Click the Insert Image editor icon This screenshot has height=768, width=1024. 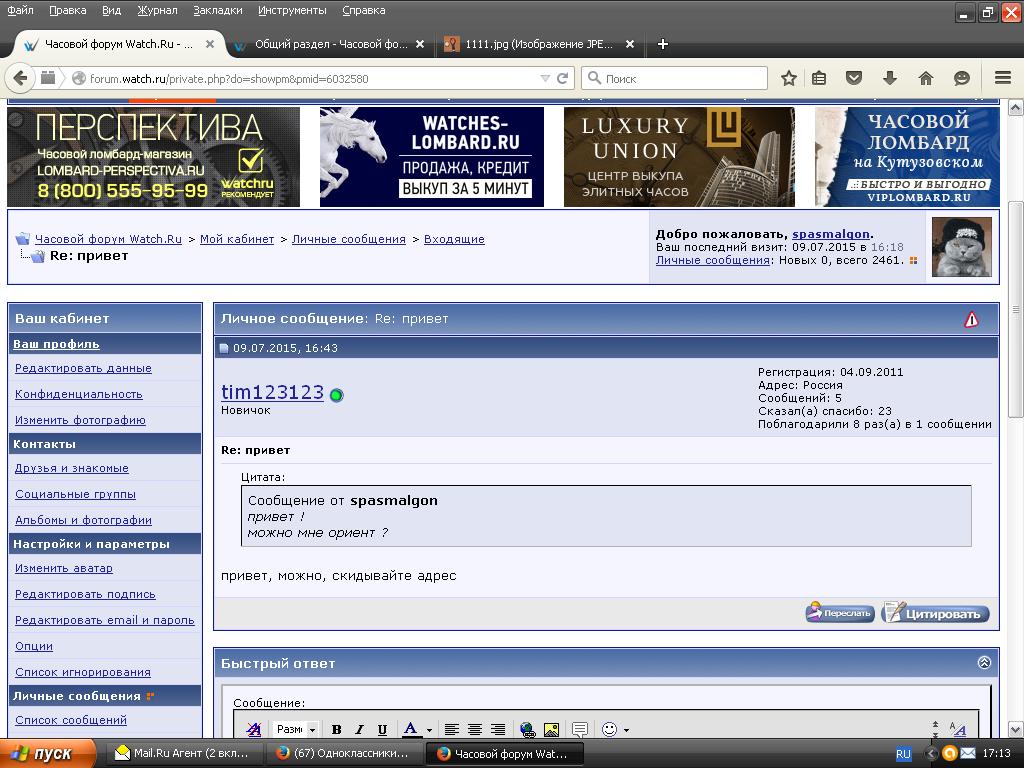pyautogui.click(x=551, y=730)
